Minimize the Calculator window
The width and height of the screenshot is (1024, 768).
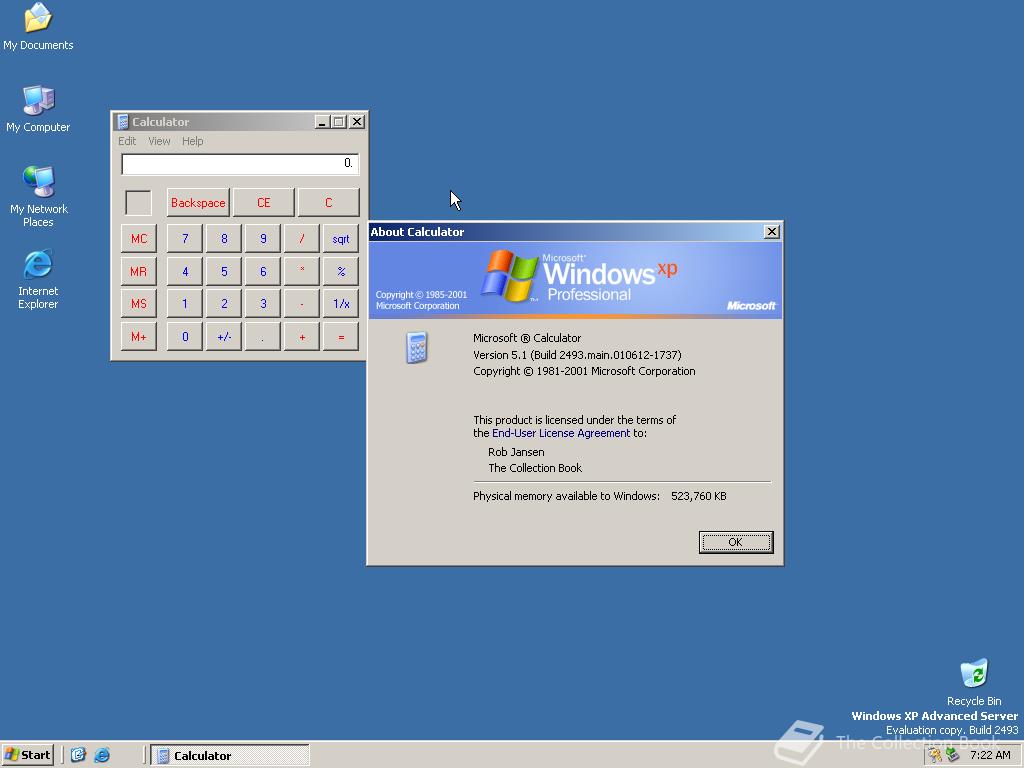(322, 121)
